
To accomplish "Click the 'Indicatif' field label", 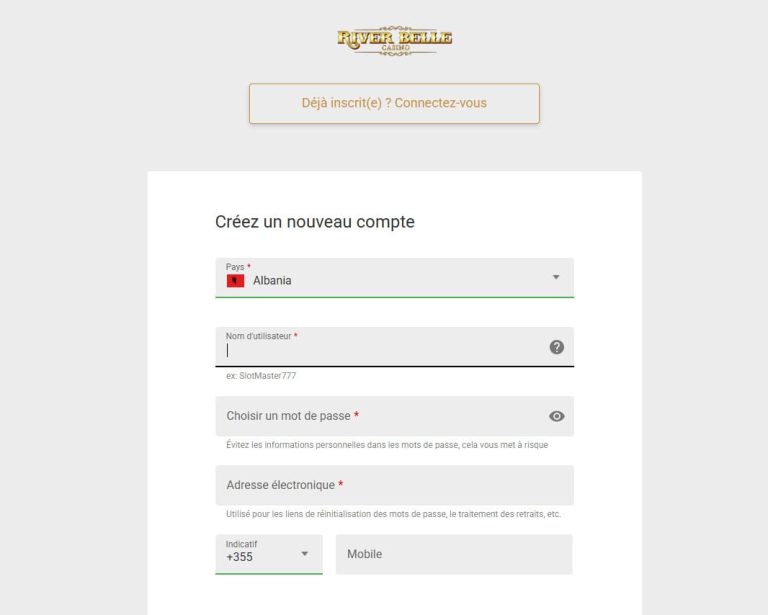I will 241,544.
